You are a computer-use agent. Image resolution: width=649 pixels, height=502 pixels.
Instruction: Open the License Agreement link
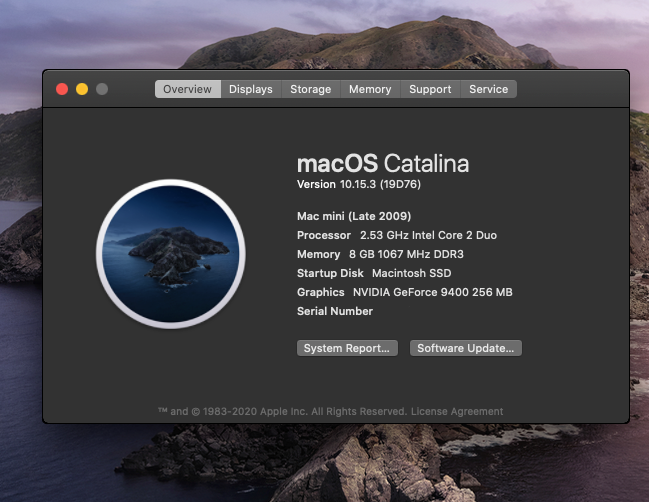click(457, 411)
